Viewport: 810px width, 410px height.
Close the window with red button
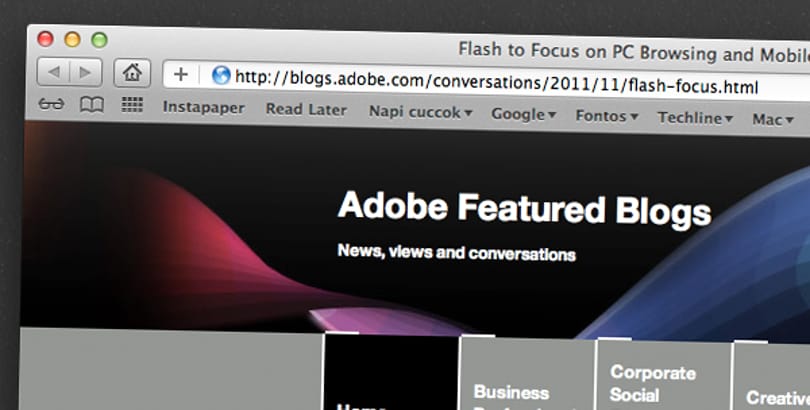pyautogui.click(x=45, y=39)
